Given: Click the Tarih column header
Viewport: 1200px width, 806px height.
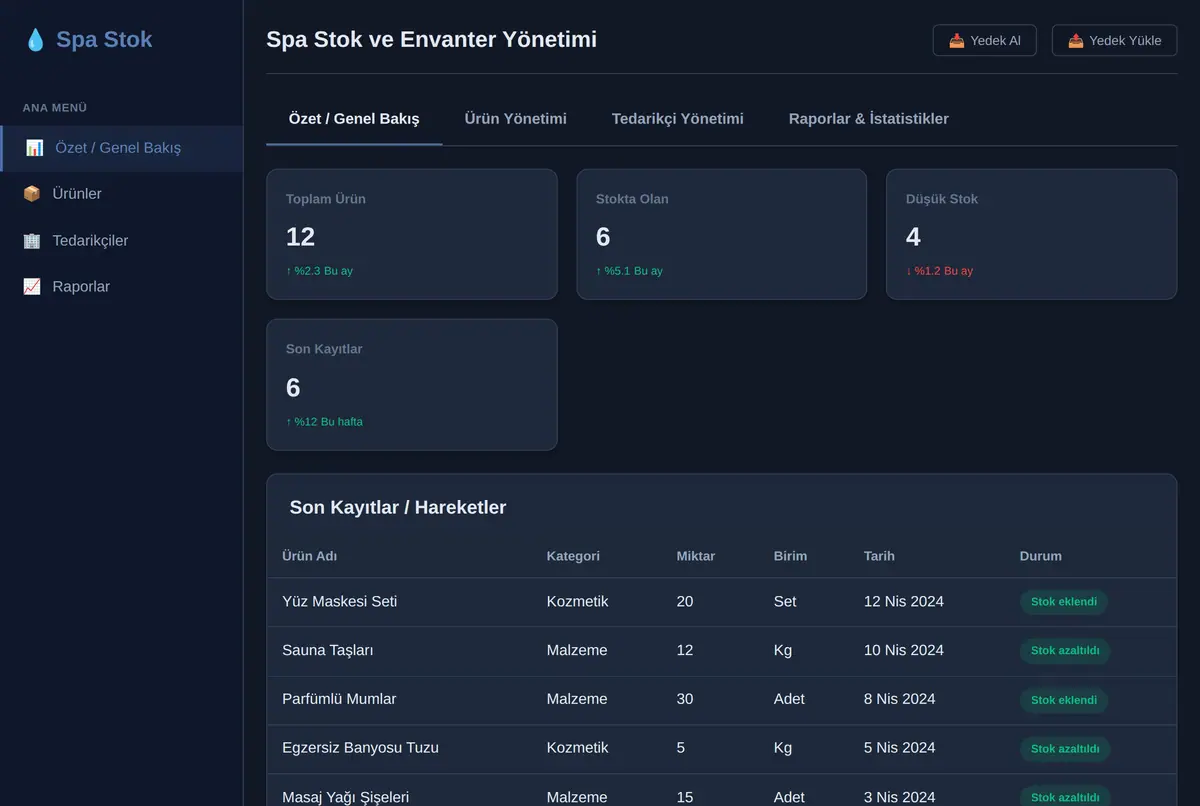Looking at the screenshot, I should point(879,556).
